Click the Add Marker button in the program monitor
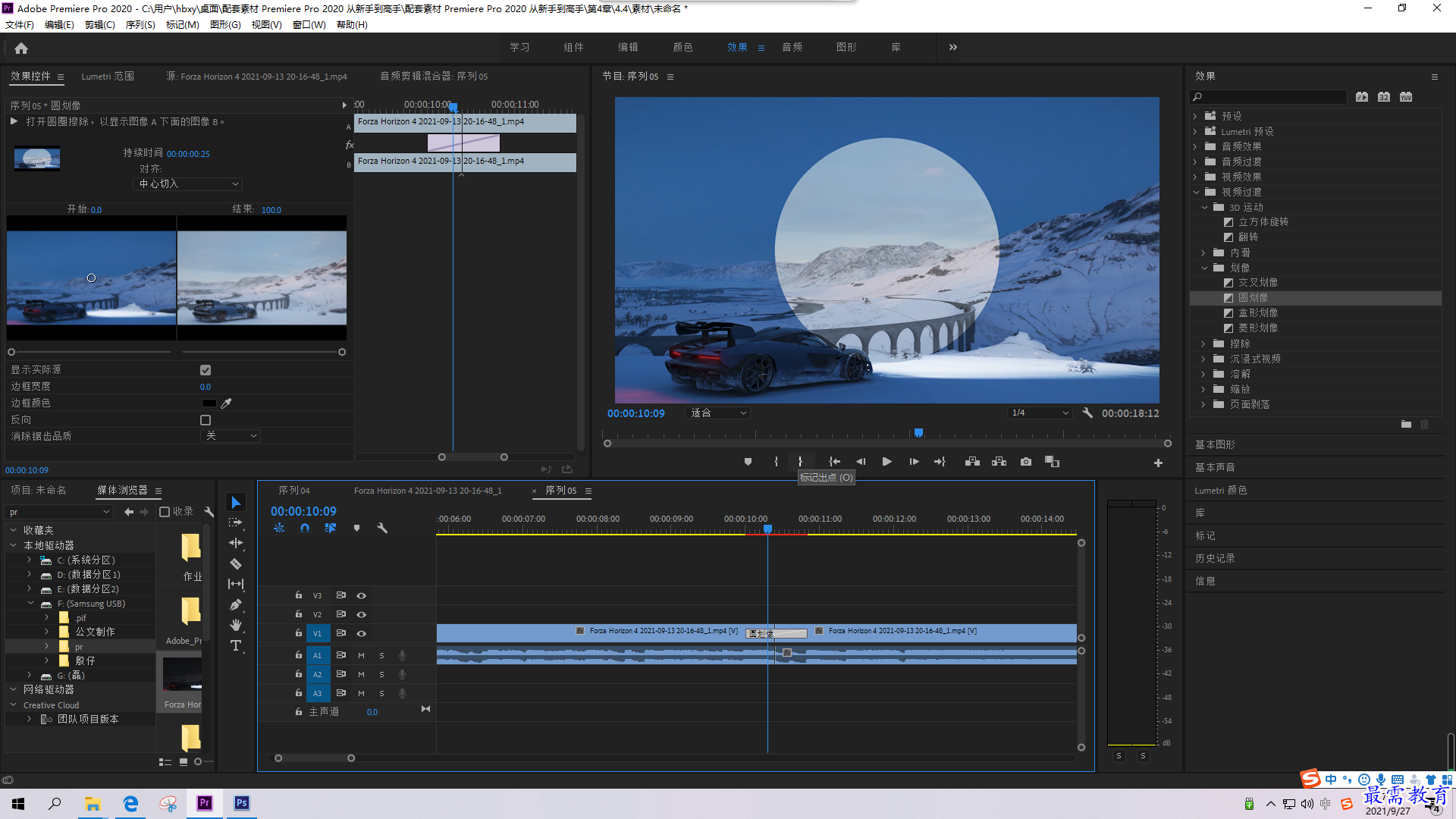Viewport: 1456px width, 819px height. click(x=748, y=462)
